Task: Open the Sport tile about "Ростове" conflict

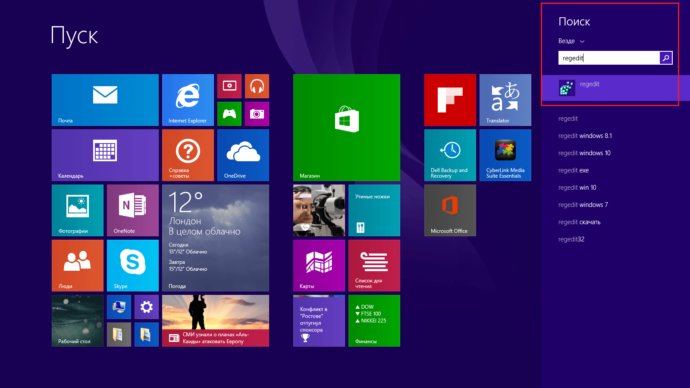Action: click(x=319, y=321)
